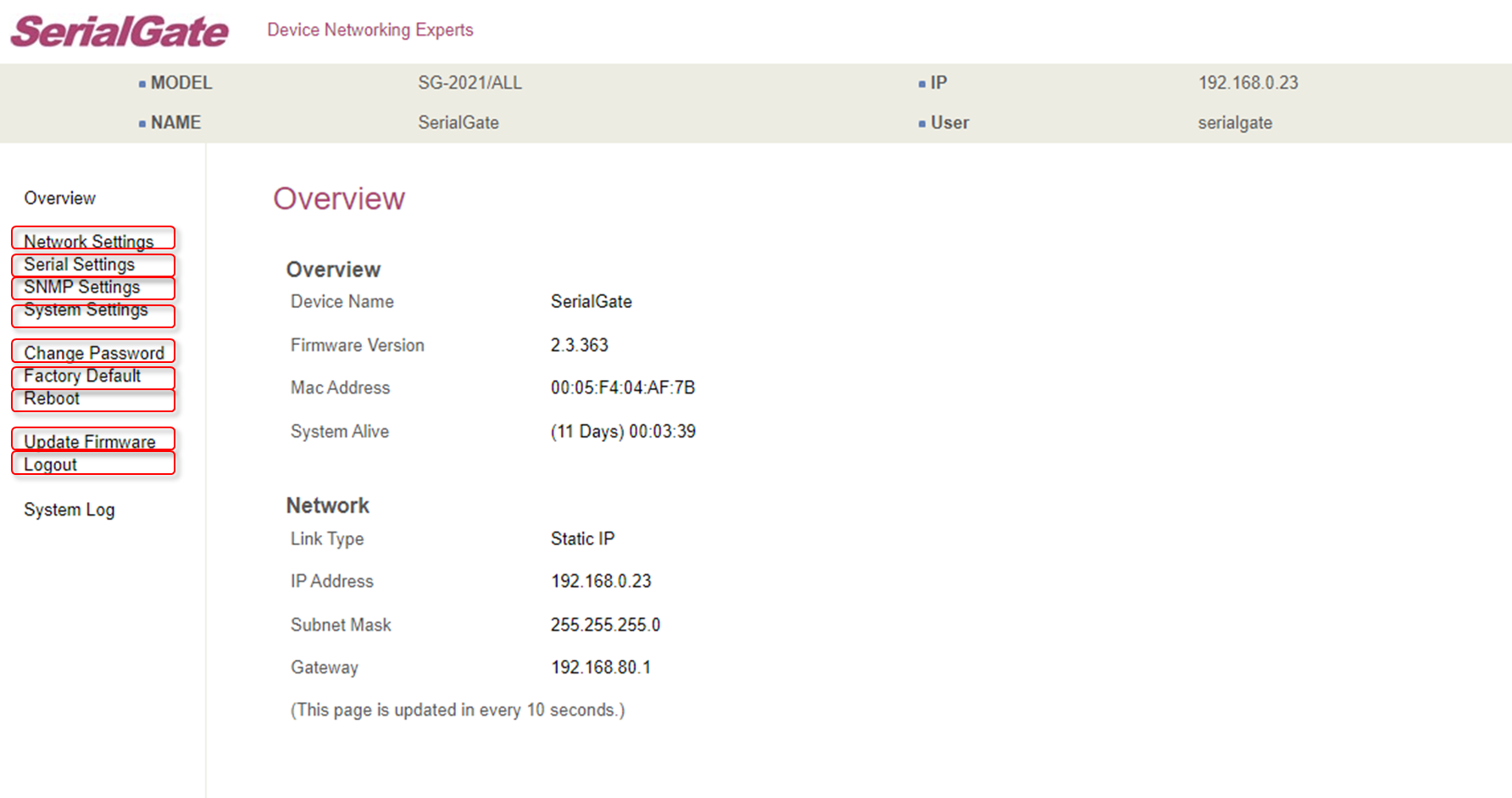Click the Mac Address label
The image size is (1512, 798).
point(341,388)
